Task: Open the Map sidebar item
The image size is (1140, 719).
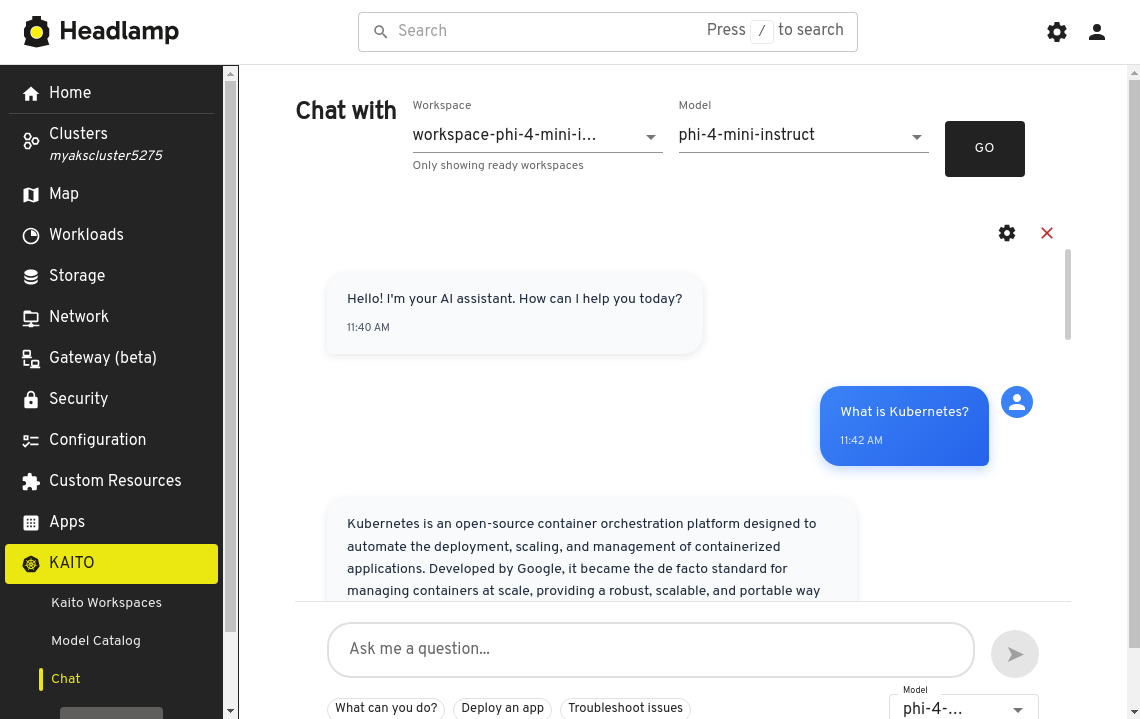Action: point(64,194)
